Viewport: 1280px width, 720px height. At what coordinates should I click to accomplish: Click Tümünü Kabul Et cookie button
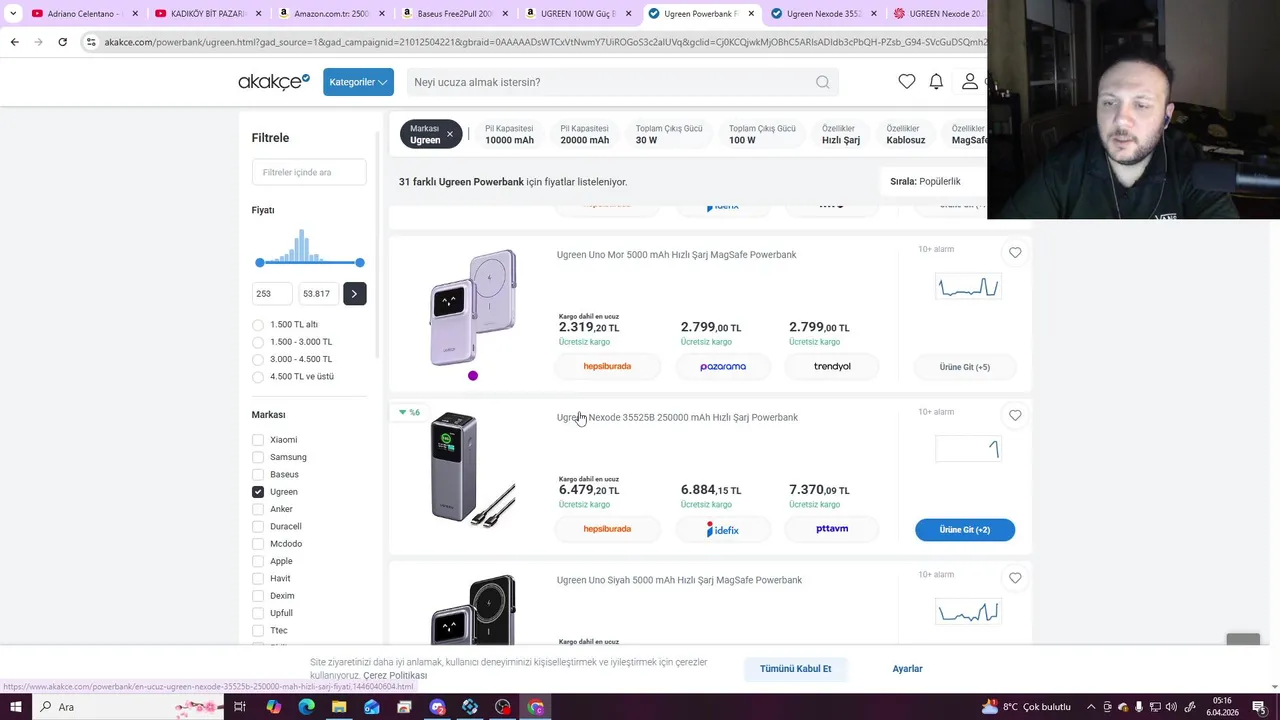point(795,669)
